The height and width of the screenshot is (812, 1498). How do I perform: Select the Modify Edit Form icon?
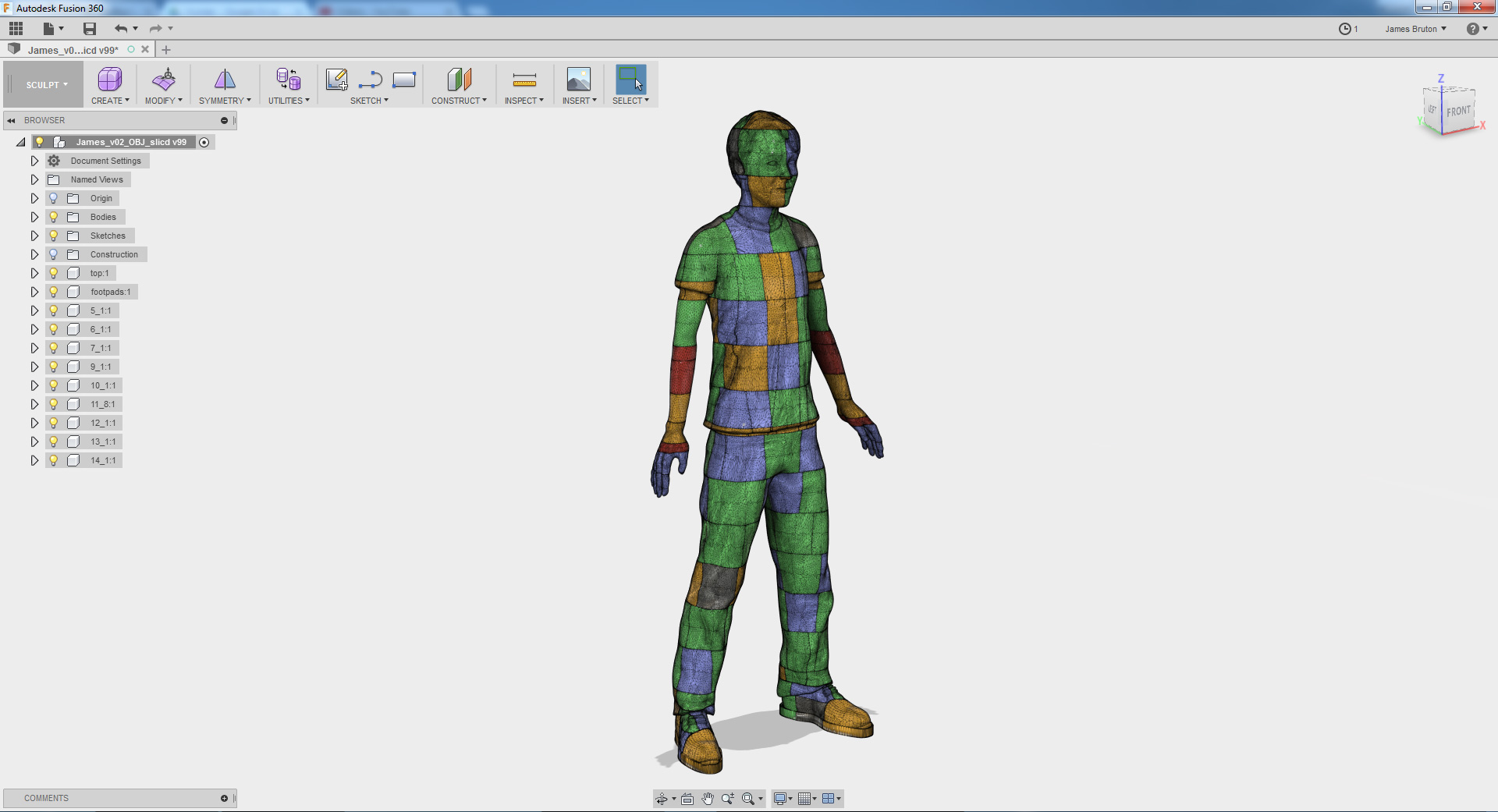(x=164, y=80)
